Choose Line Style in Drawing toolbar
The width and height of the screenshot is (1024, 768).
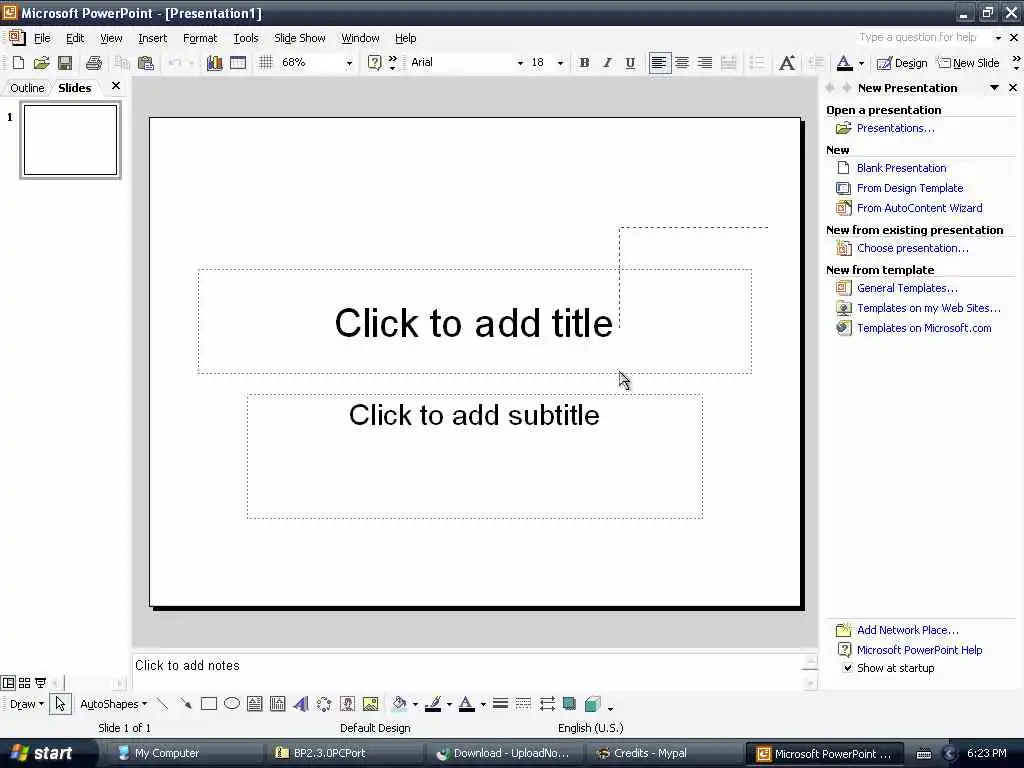500,704
